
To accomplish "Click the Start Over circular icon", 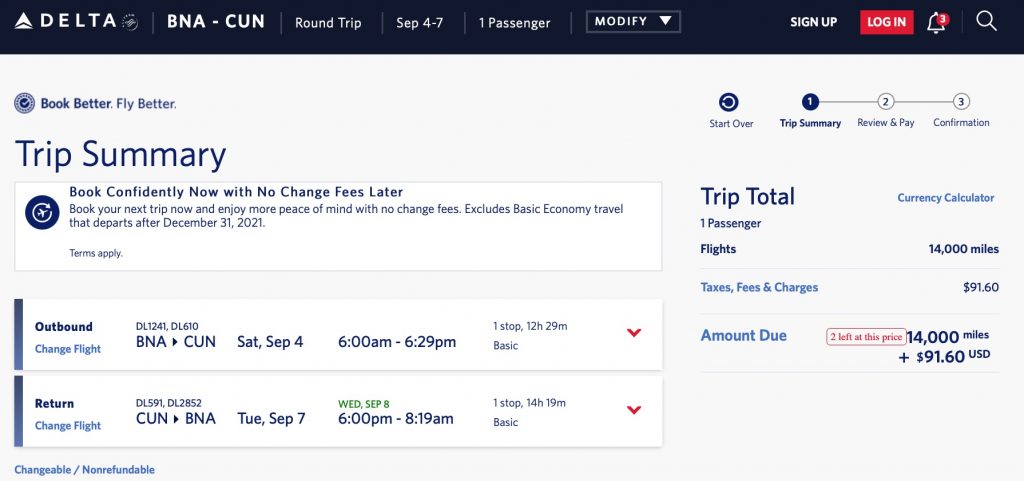I will tap(729, 102).
